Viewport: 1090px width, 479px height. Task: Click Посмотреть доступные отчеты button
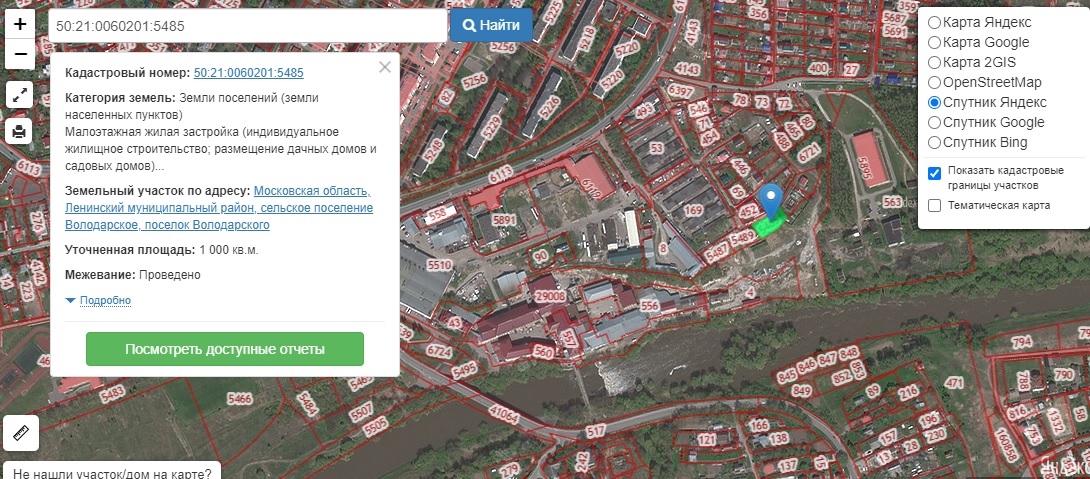click(225, 349)
